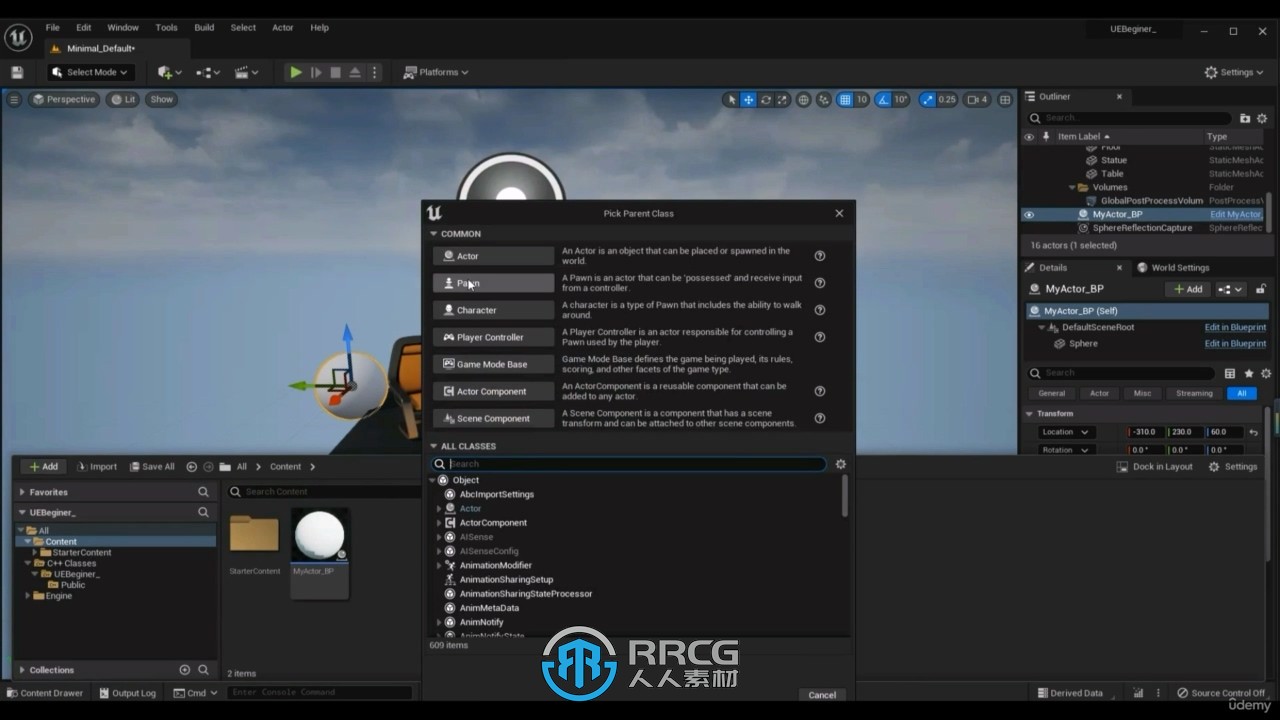Click help icon next to Actor class
Screen dimensions: 1280x720
coord(820,256)
